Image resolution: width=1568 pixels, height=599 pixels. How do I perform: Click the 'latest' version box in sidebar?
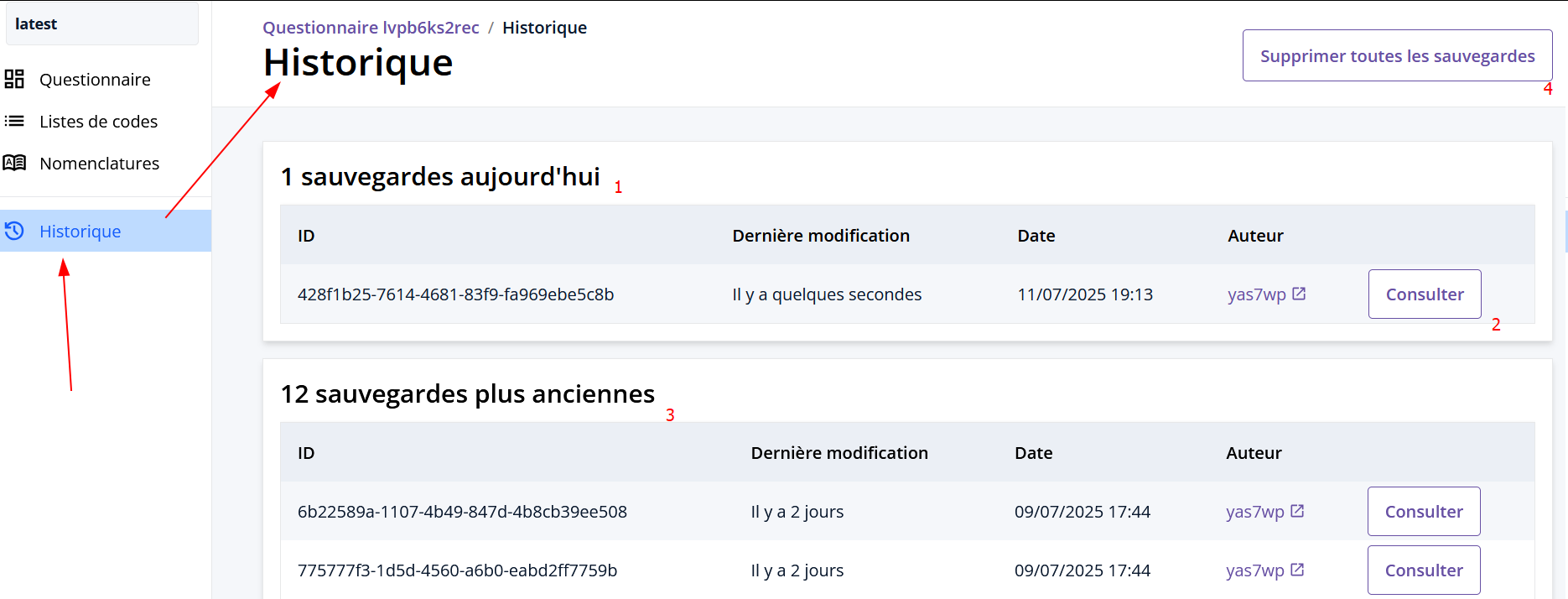(102, 23)
